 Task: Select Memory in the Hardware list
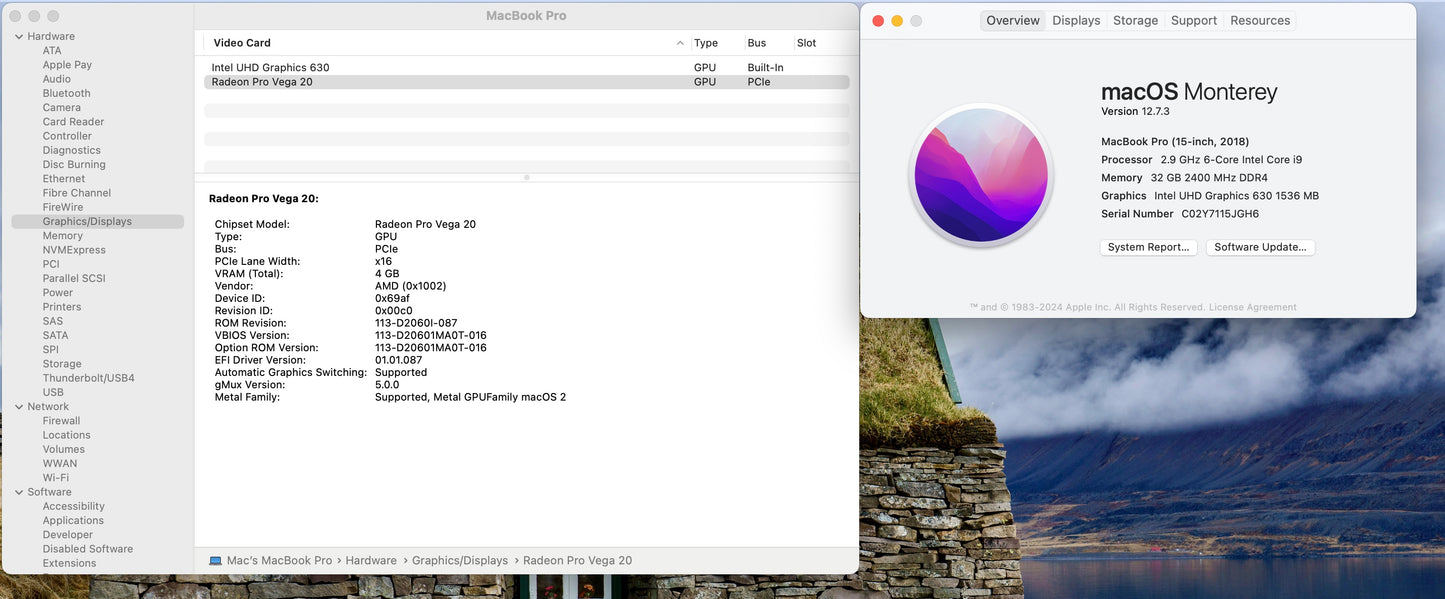62,236
